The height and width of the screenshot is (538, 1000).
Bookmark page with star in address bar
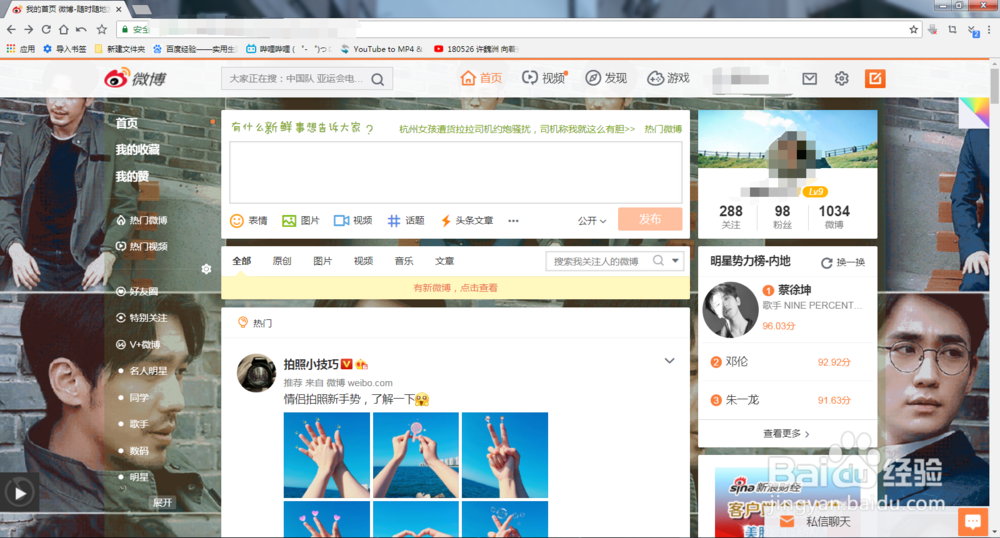[913, 29]
